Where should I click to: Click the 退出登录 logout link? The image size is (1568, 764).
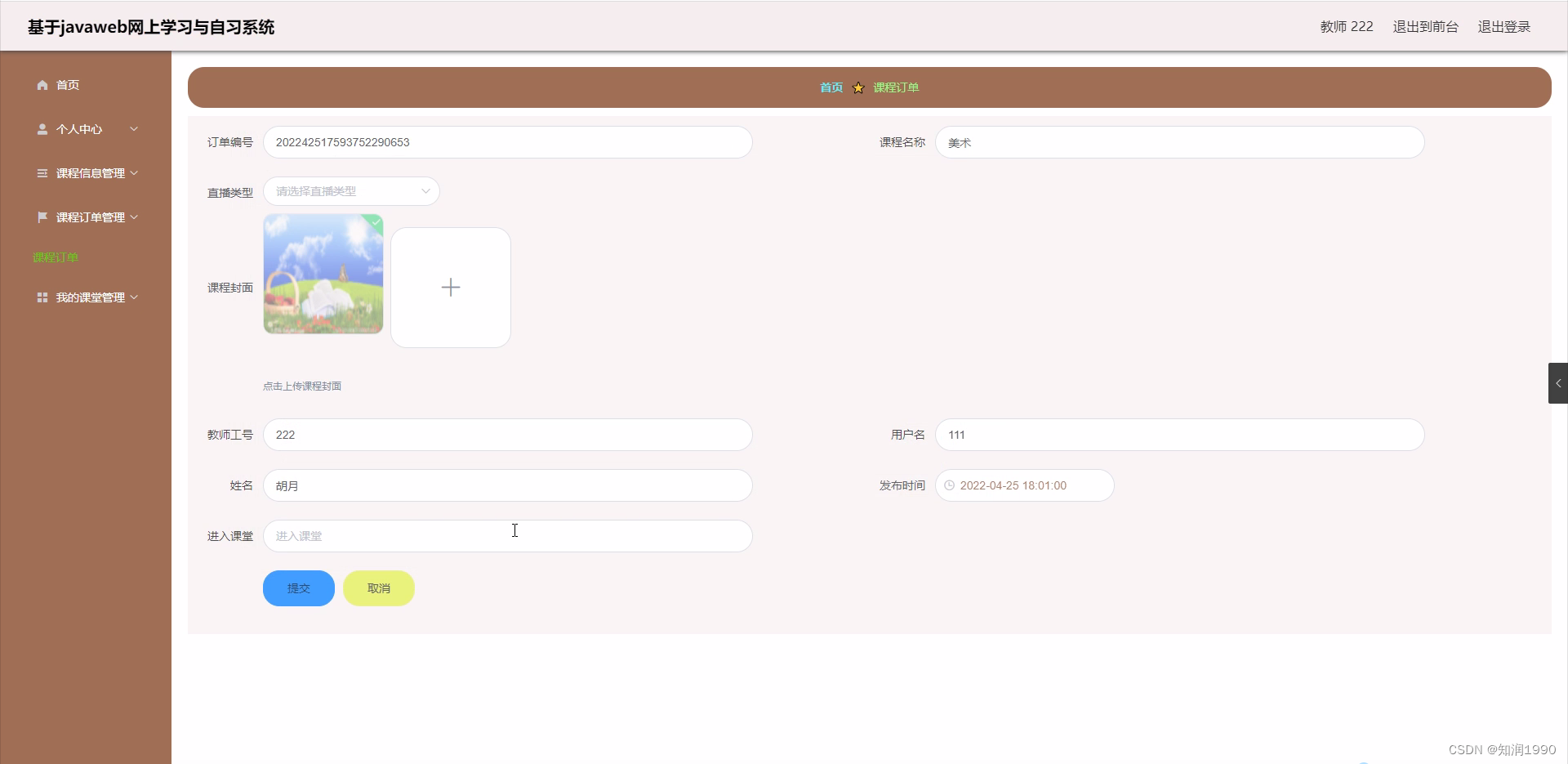point(1505,26)
